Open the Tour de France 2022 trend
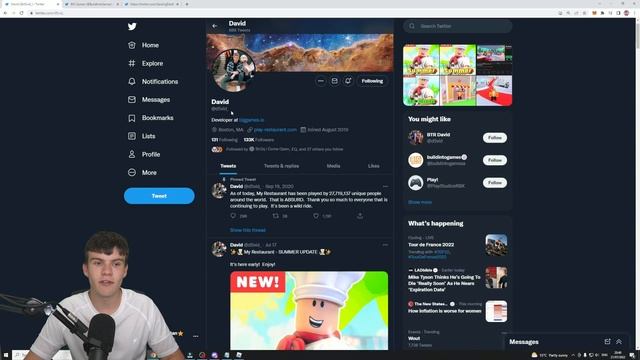Viewport: 640px width, 360px height. click(431, 245)
